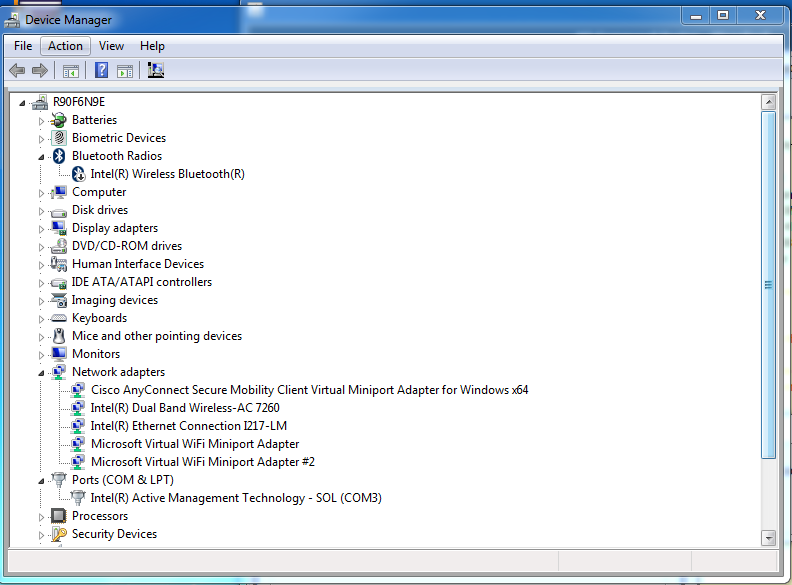
Task: Collapse the Network adapters node
Action: pos(41,373)
